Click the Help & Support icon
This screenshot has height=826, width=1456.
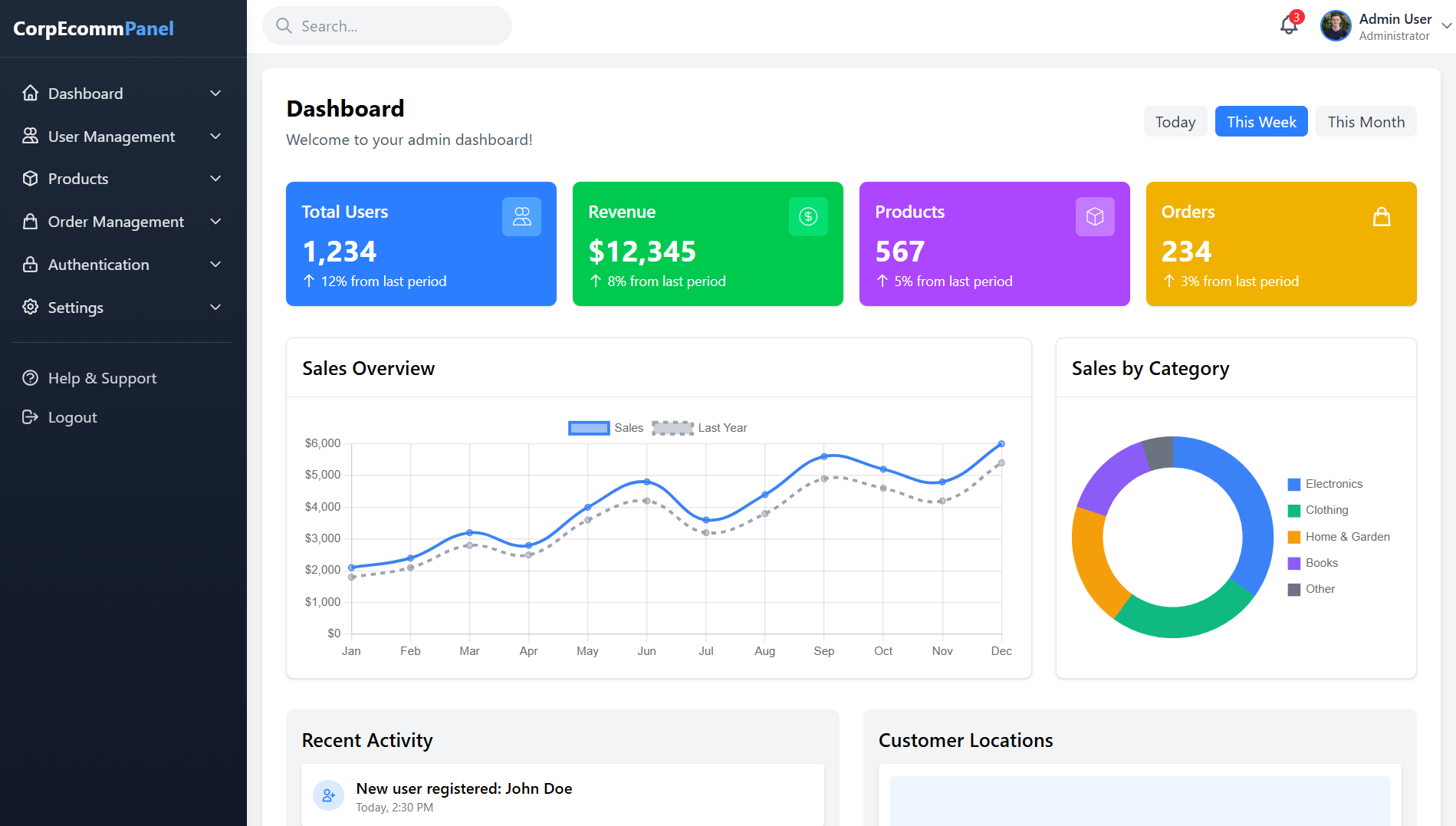pos(31,378)
